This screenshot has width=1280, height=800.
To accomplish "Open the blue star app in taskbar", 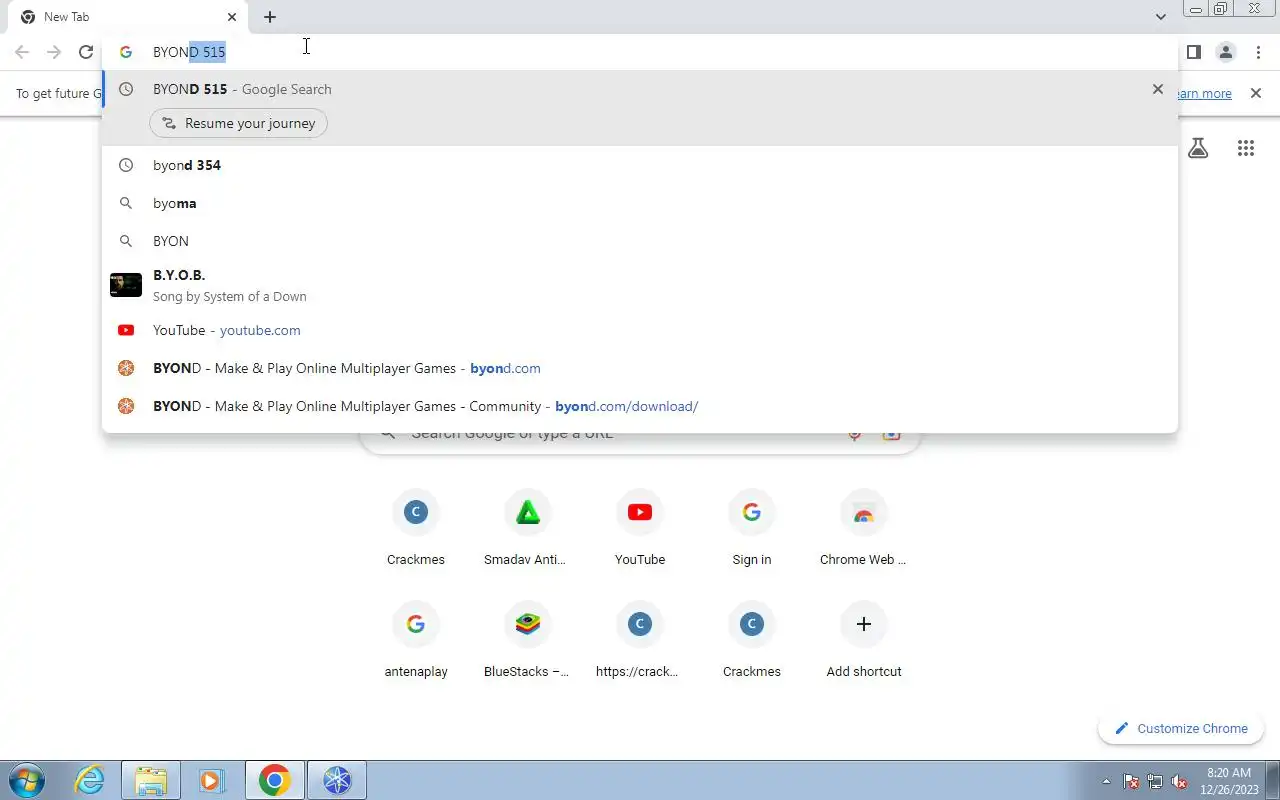I will pyautogui.click(x=337, y=780).
